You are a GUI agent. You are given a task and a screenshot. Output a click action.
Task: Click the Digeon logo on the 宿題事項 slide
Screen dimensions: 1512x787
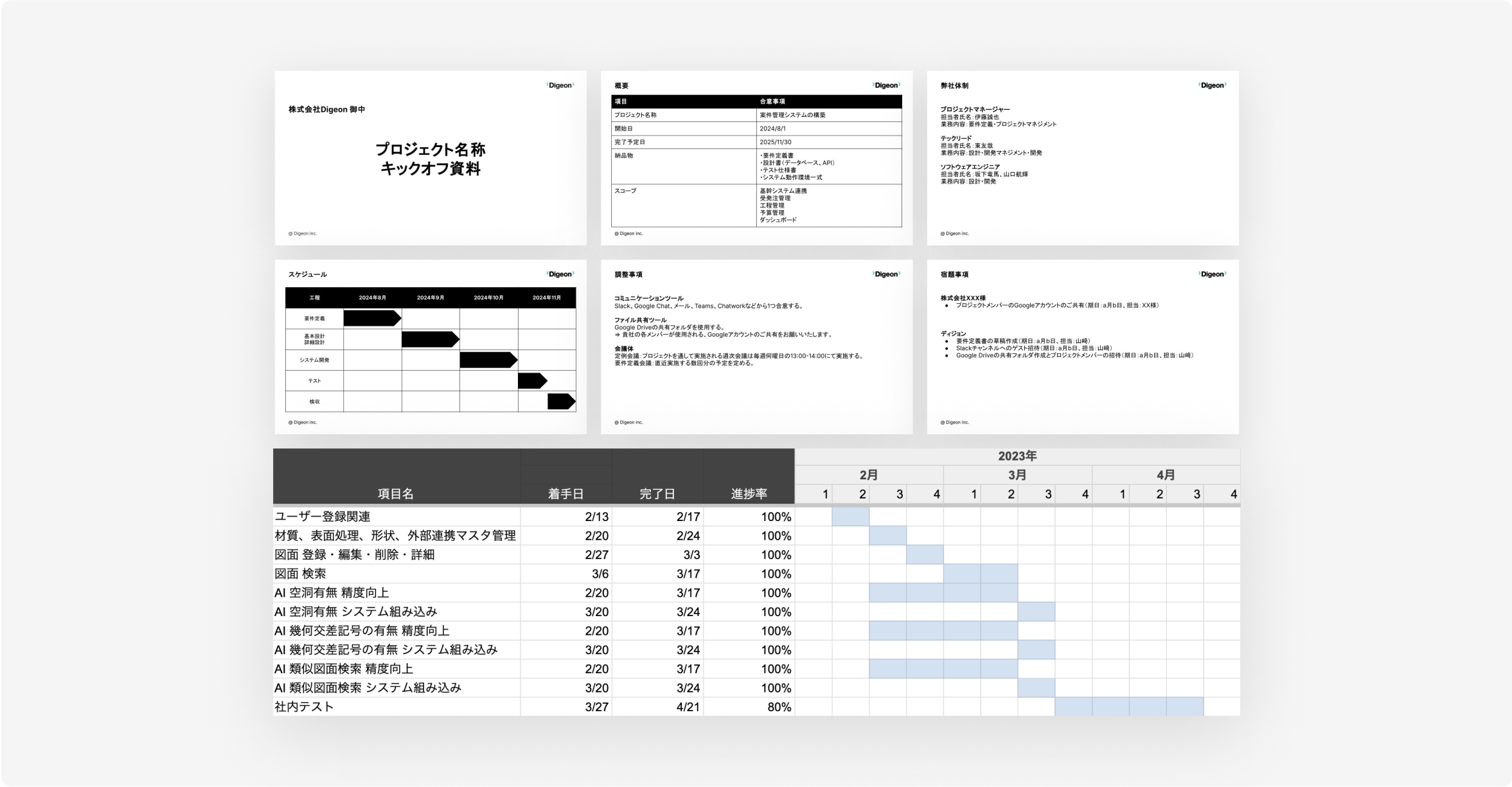(1212, 274)
